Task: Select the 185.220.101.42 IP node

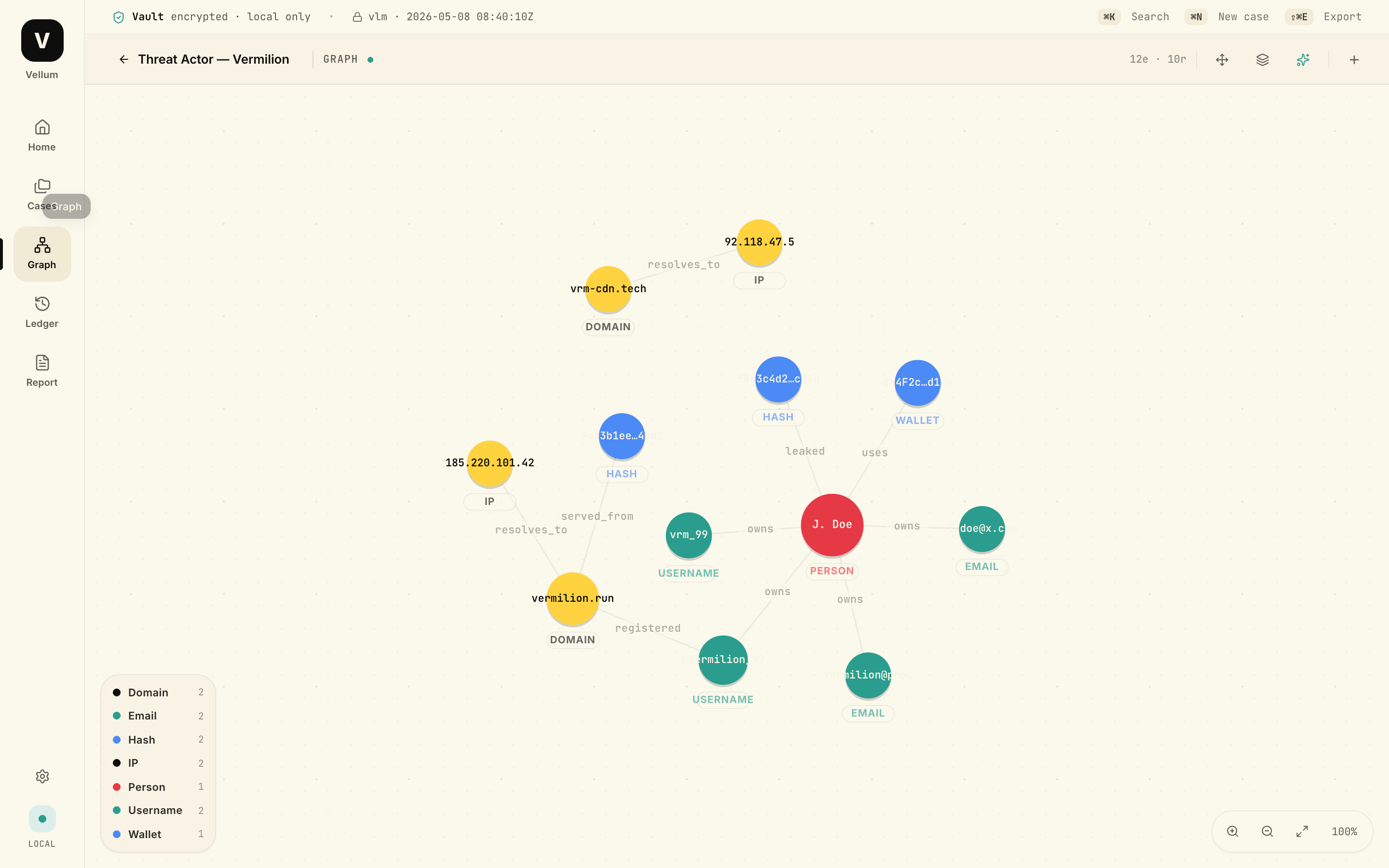Action: (x=490, y=463)
